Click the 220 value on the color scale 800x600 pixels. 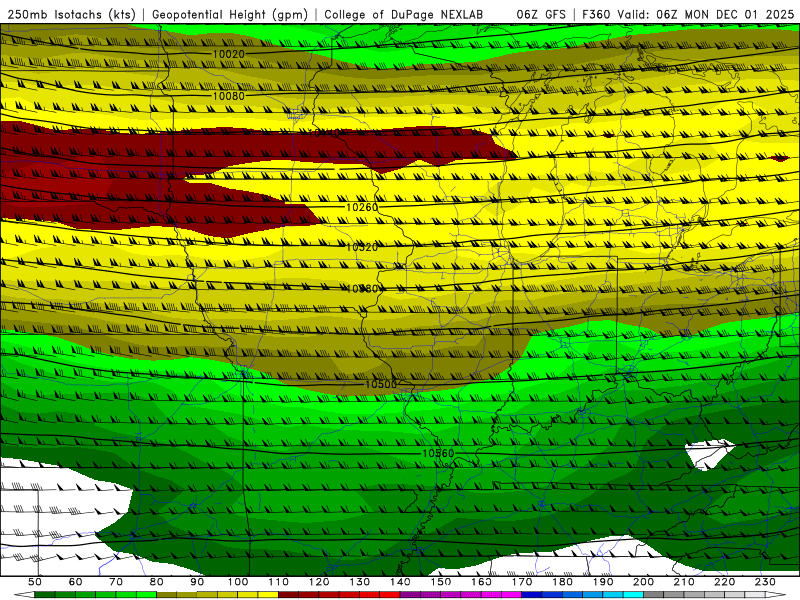(724, 582)
